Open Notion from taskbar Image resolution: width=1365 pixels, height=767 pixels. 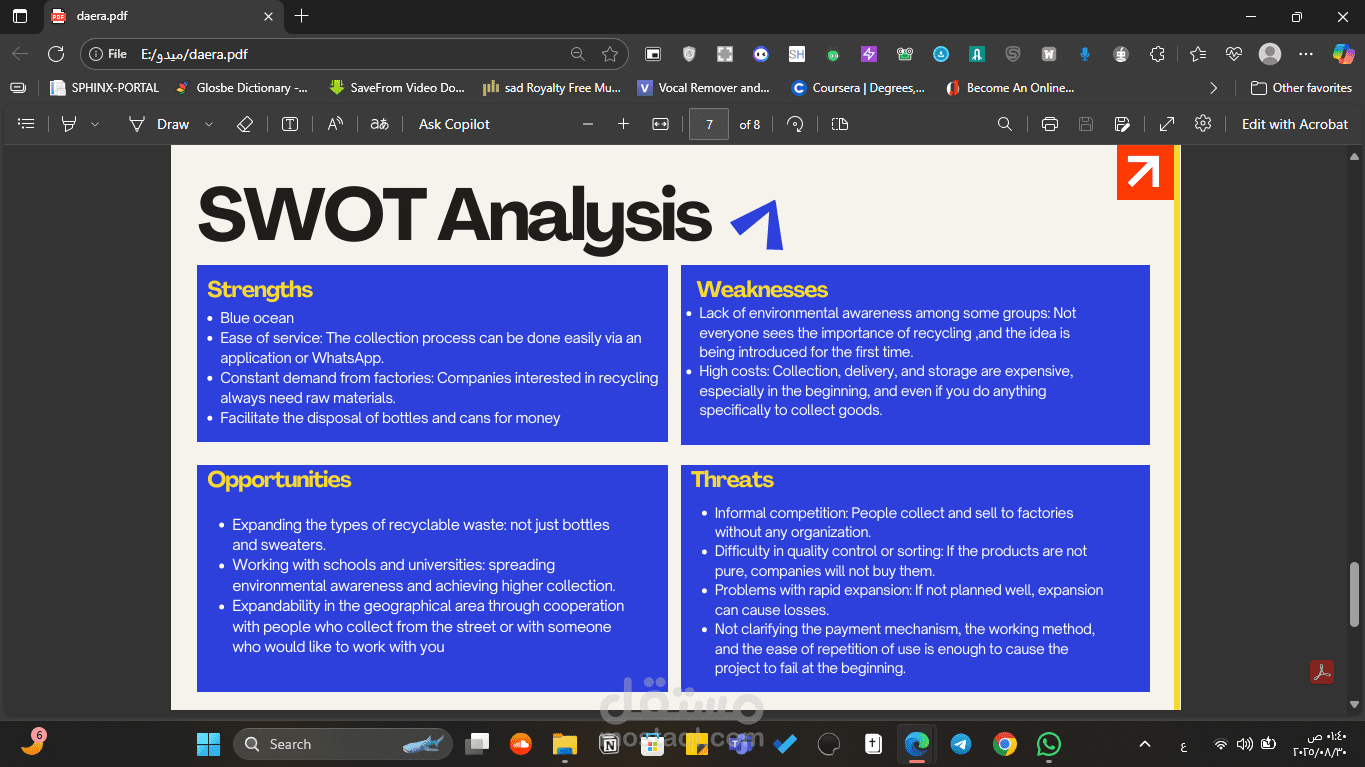click(x=609, y=744)
